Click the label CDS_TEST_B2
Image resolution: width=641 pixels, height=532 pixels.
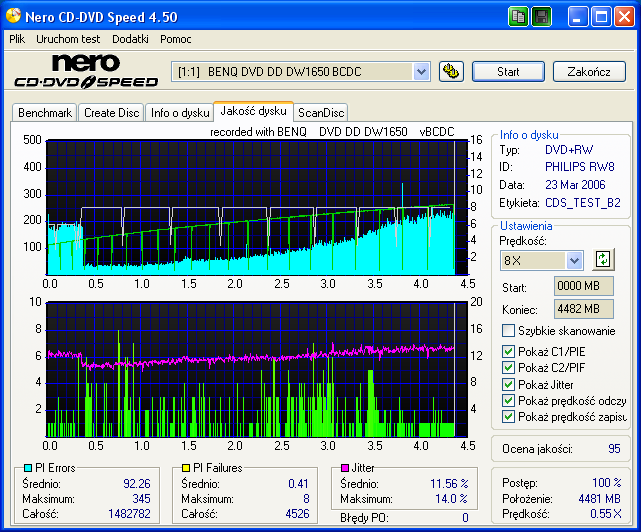click(x=583, y=203)
